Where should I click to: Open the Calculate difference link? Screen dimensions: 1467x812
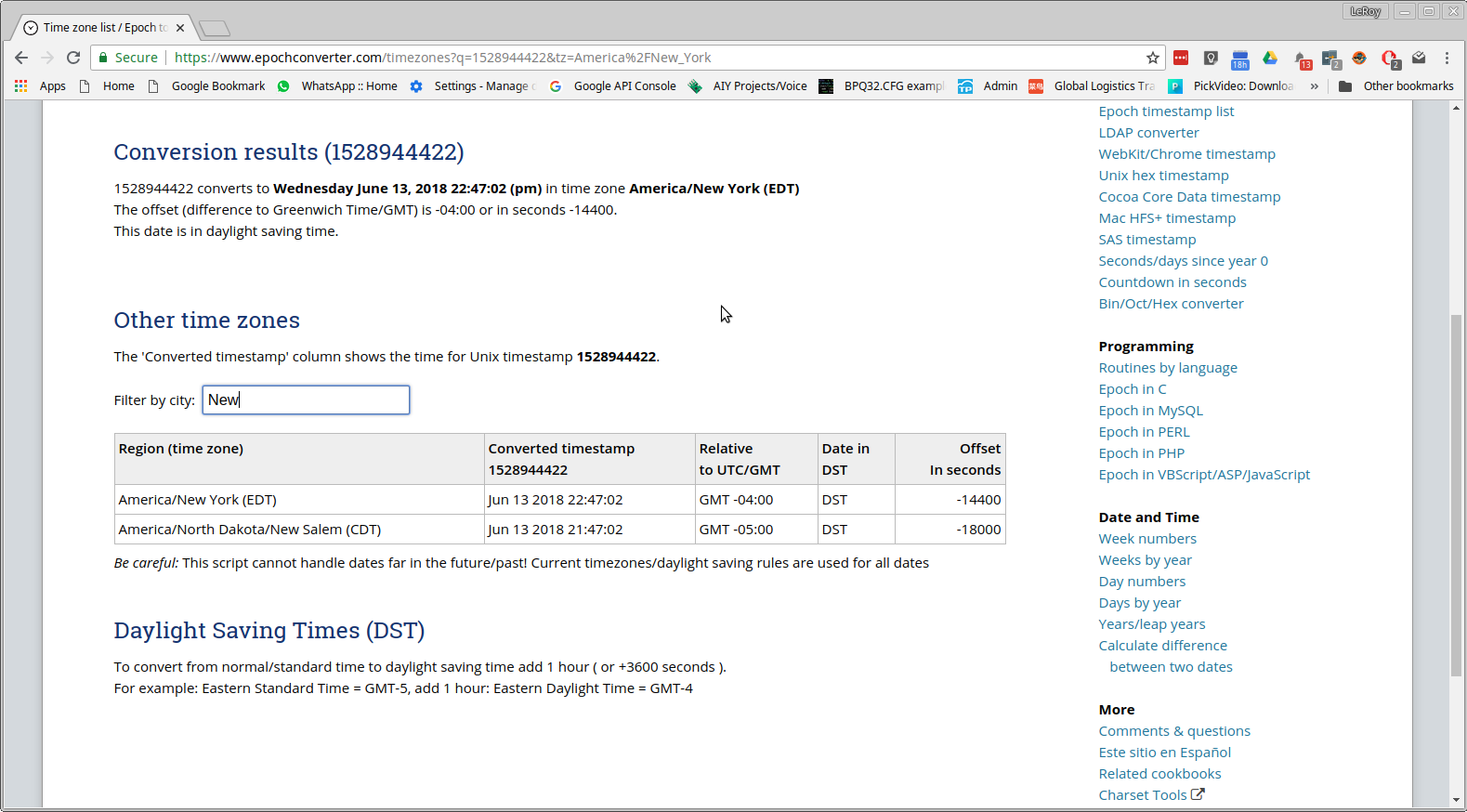pos(1162,646)
